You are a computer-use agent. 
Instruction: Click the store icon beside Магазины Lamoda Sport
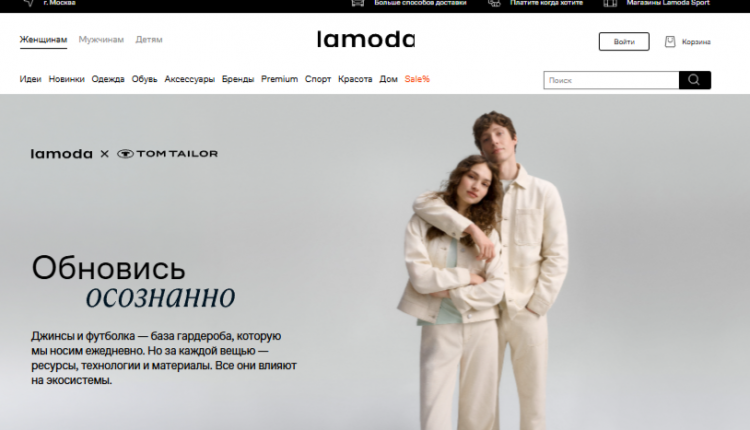click(610, 3)
